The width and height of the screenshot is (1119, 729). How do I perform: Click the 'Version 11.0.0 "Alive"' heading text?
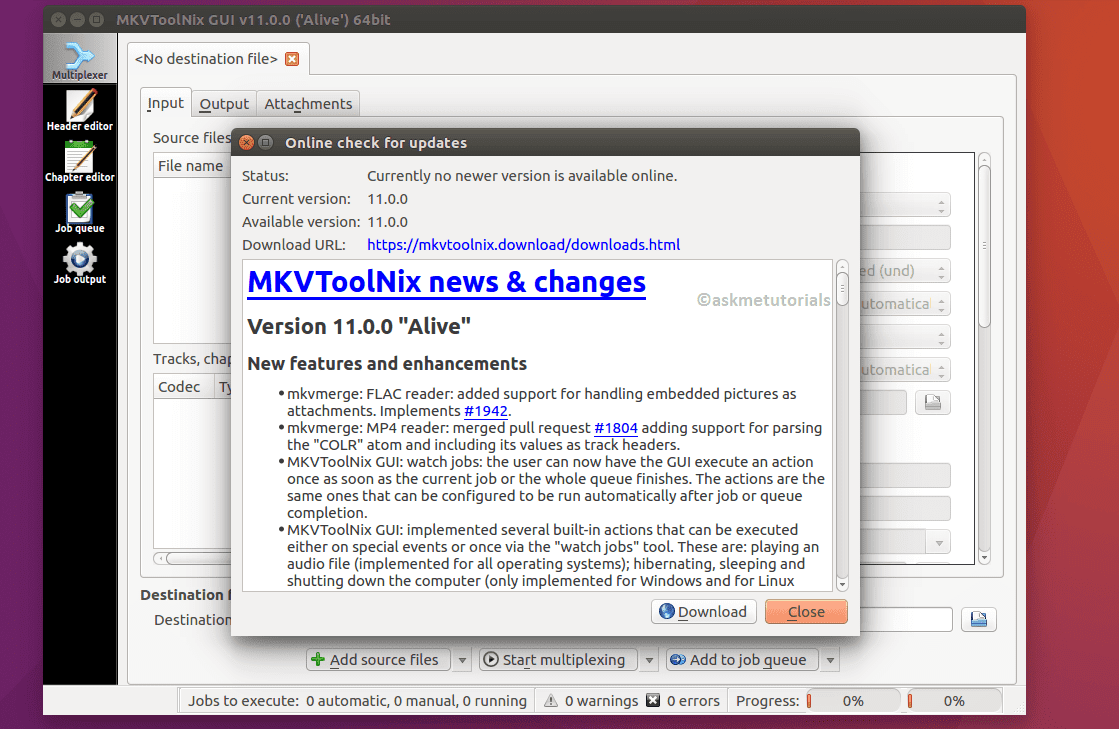(x=359, y=326)
